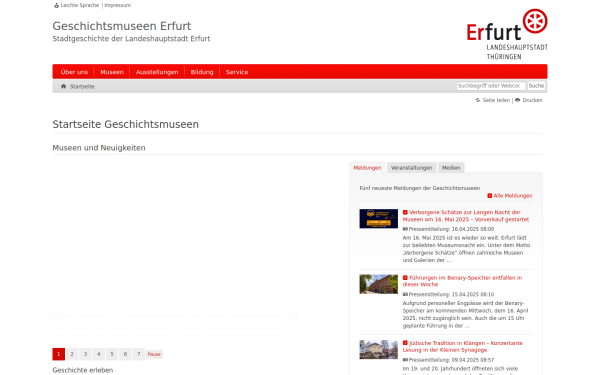Viewport: 600px width, 375px height.
Task: Click the Geschichtsmuseen Erfurt site title
Action: point(122,26)
